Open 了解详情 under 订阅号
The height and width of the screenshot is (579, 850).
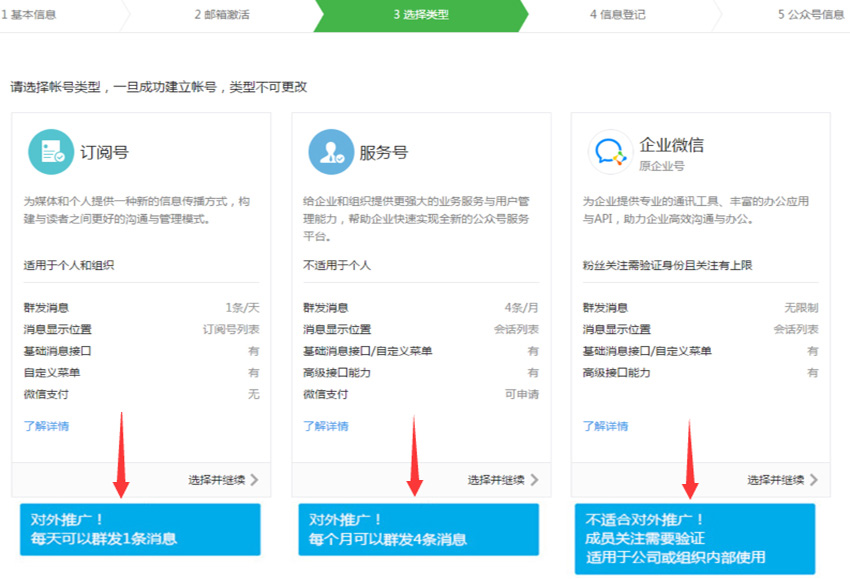[x=46, y=427]
